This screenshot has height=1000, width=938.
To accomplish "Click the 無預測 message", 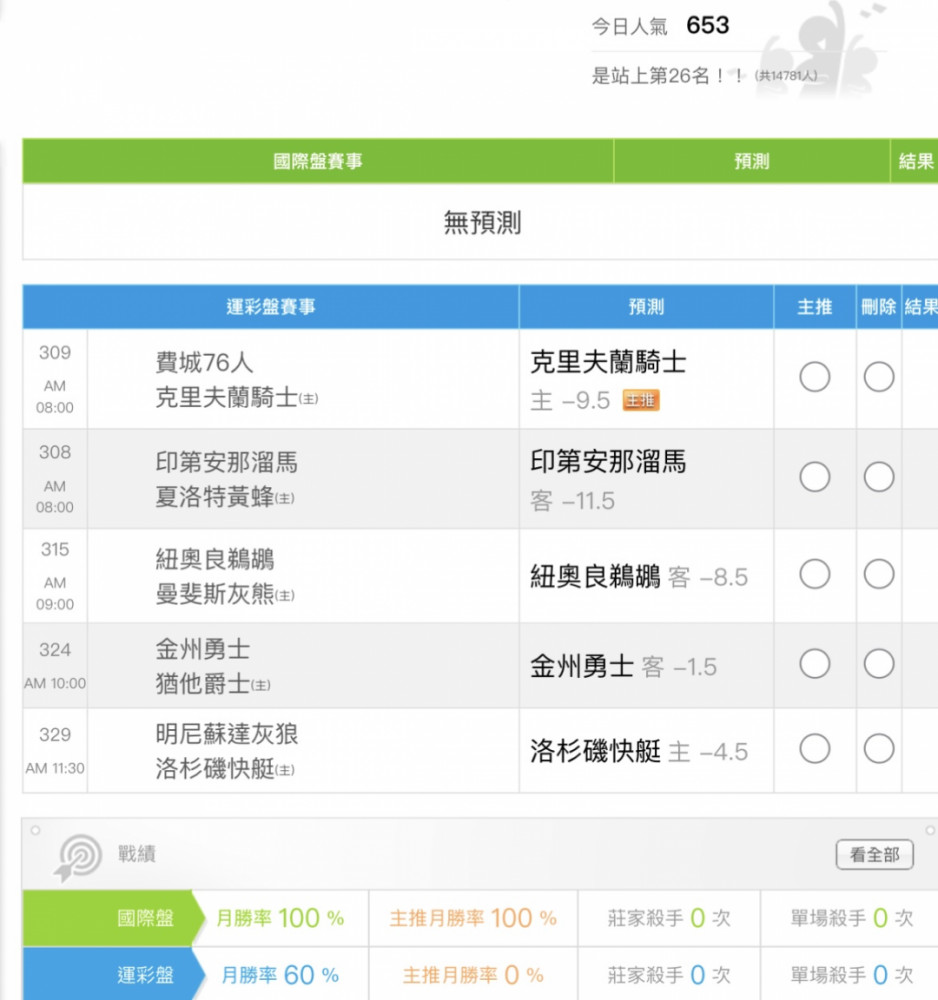I will pos(483,223).
